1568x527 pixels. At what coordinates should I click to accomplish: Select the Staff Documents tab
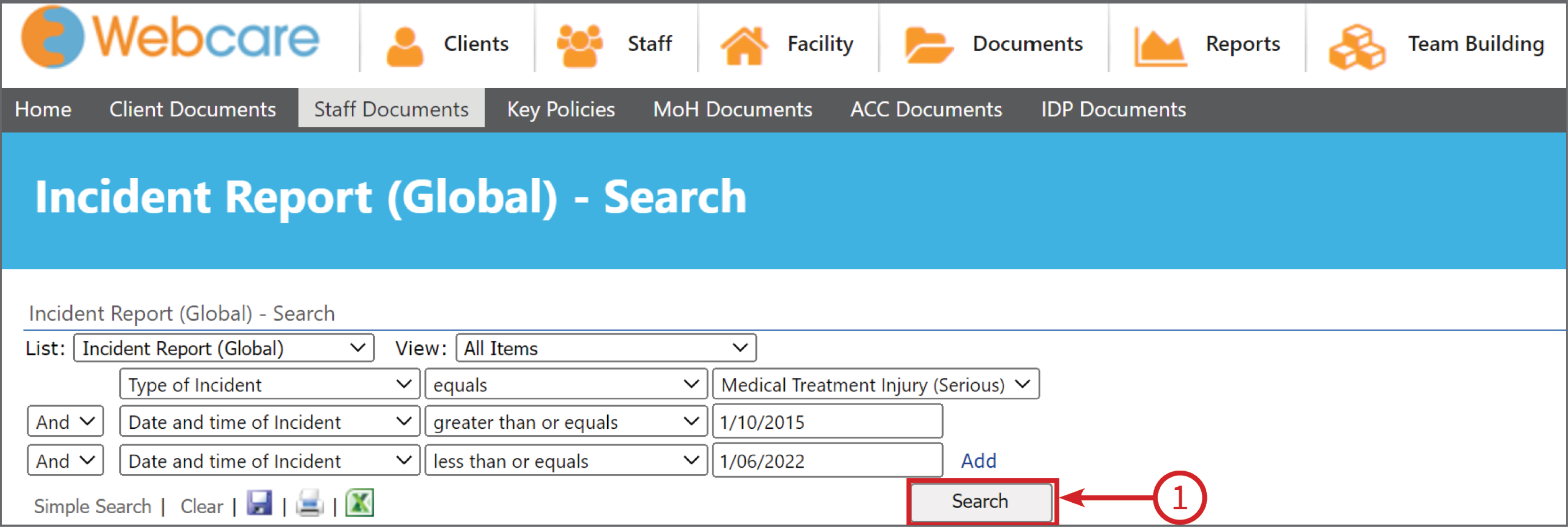391,109
